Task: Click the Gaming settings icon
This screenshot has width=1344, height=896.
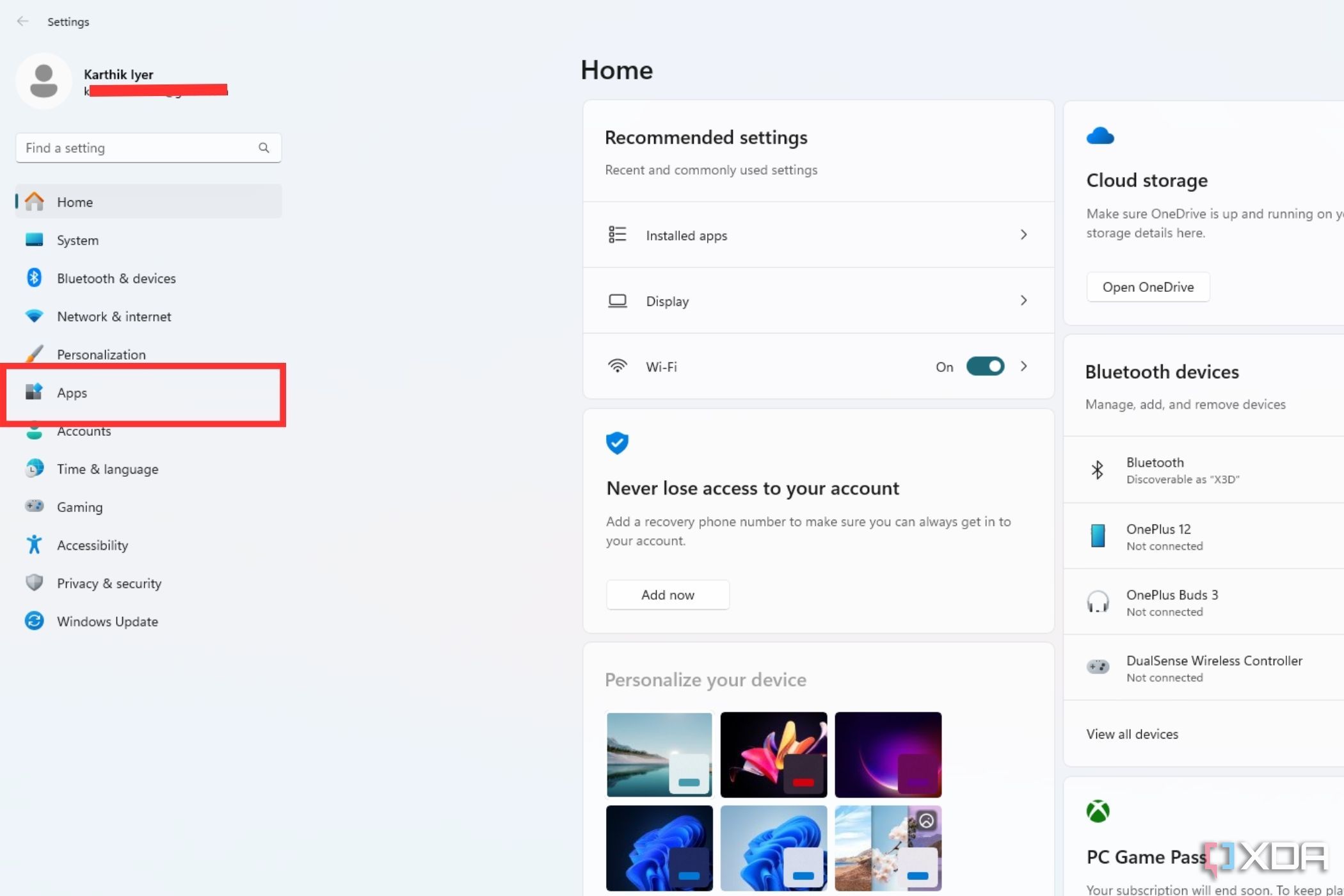Action: click(36, 506)
